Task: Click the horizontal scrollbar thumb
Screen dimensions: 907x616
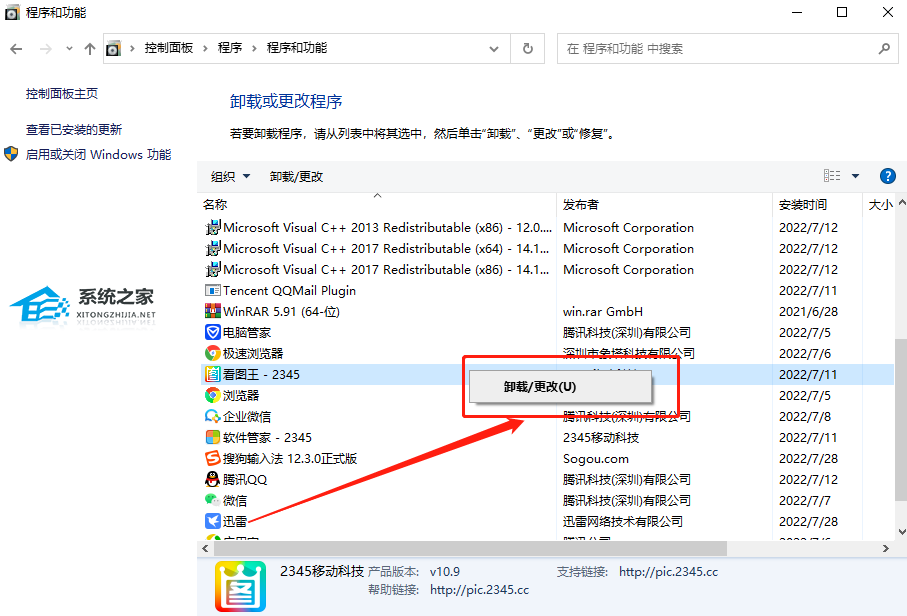Action: (471, 548)
